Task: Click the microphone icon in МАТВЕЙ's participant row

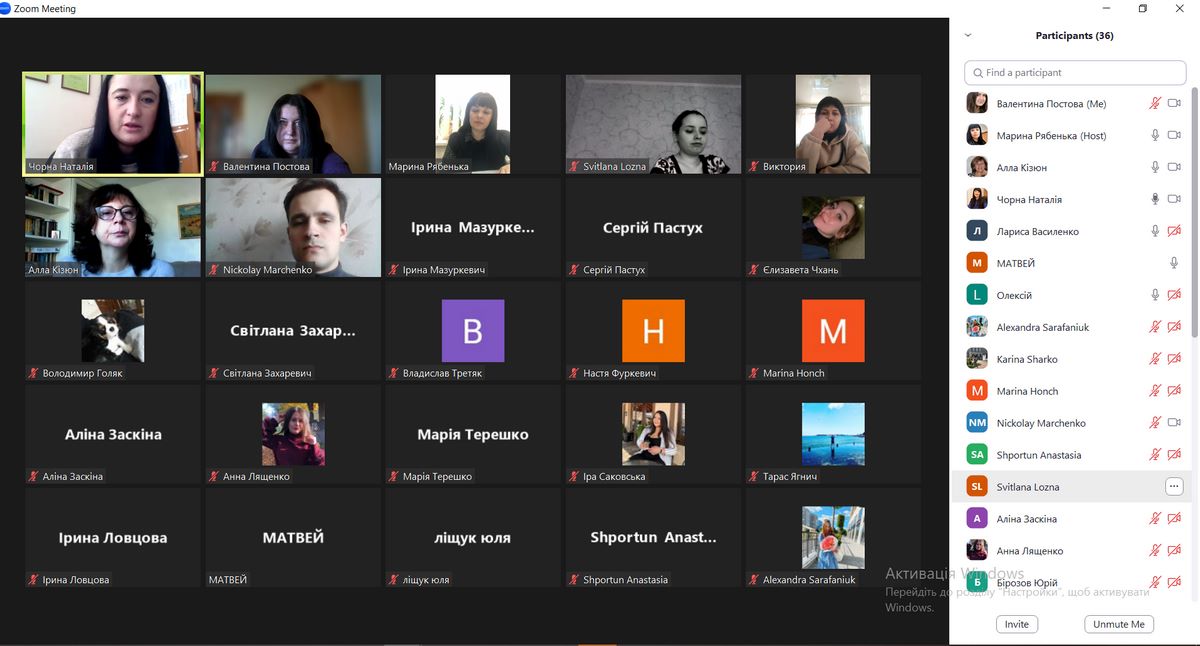Action: point(1174,263)
